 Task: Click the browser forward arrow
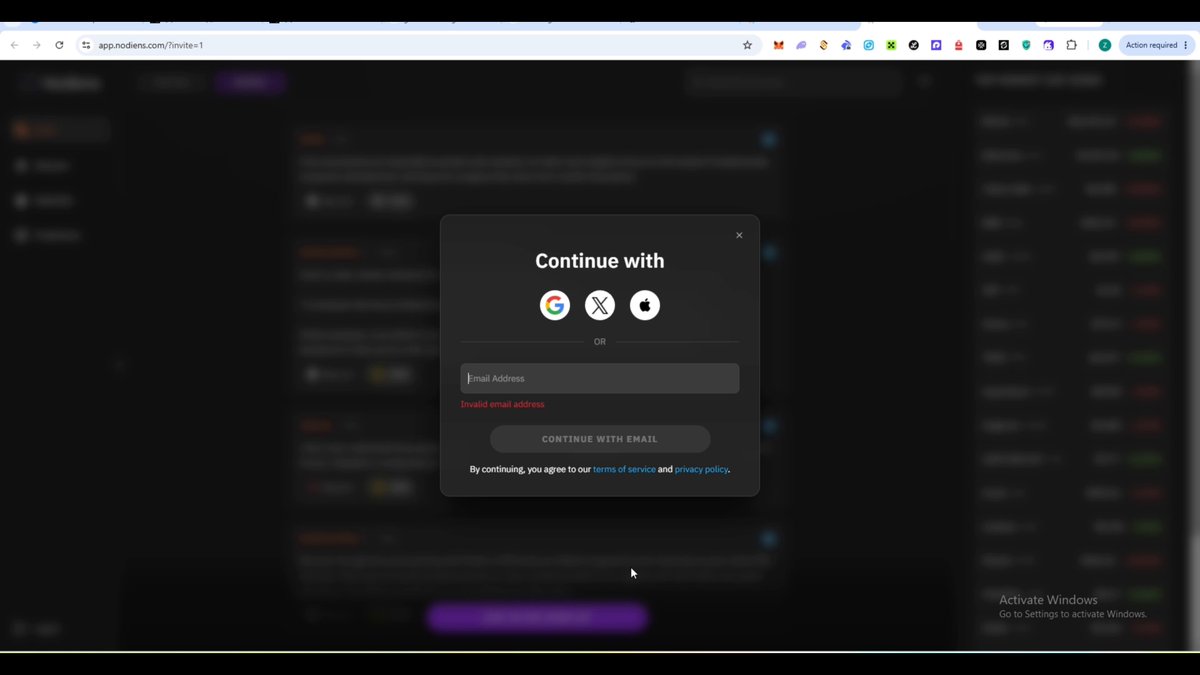37,45
